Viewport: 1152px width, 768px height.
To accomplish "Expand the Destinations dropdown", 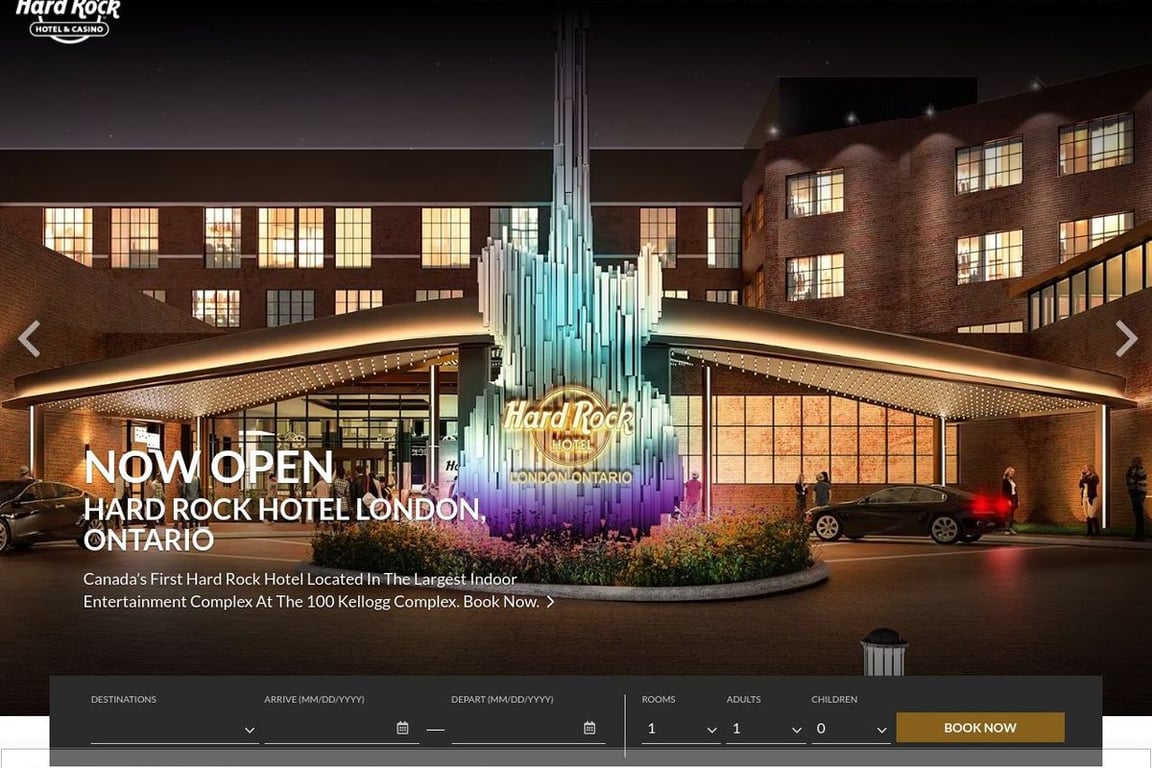I will point(174,729).
